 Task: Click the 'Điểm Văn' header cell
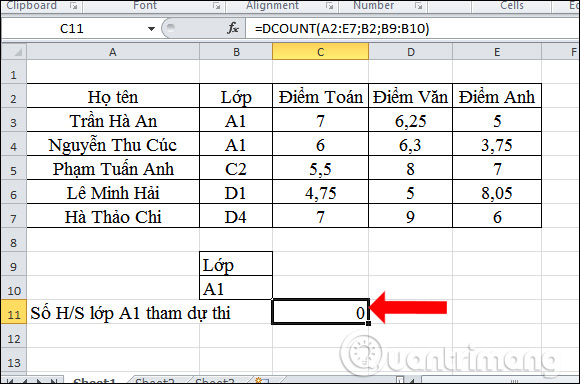[411, 97]
